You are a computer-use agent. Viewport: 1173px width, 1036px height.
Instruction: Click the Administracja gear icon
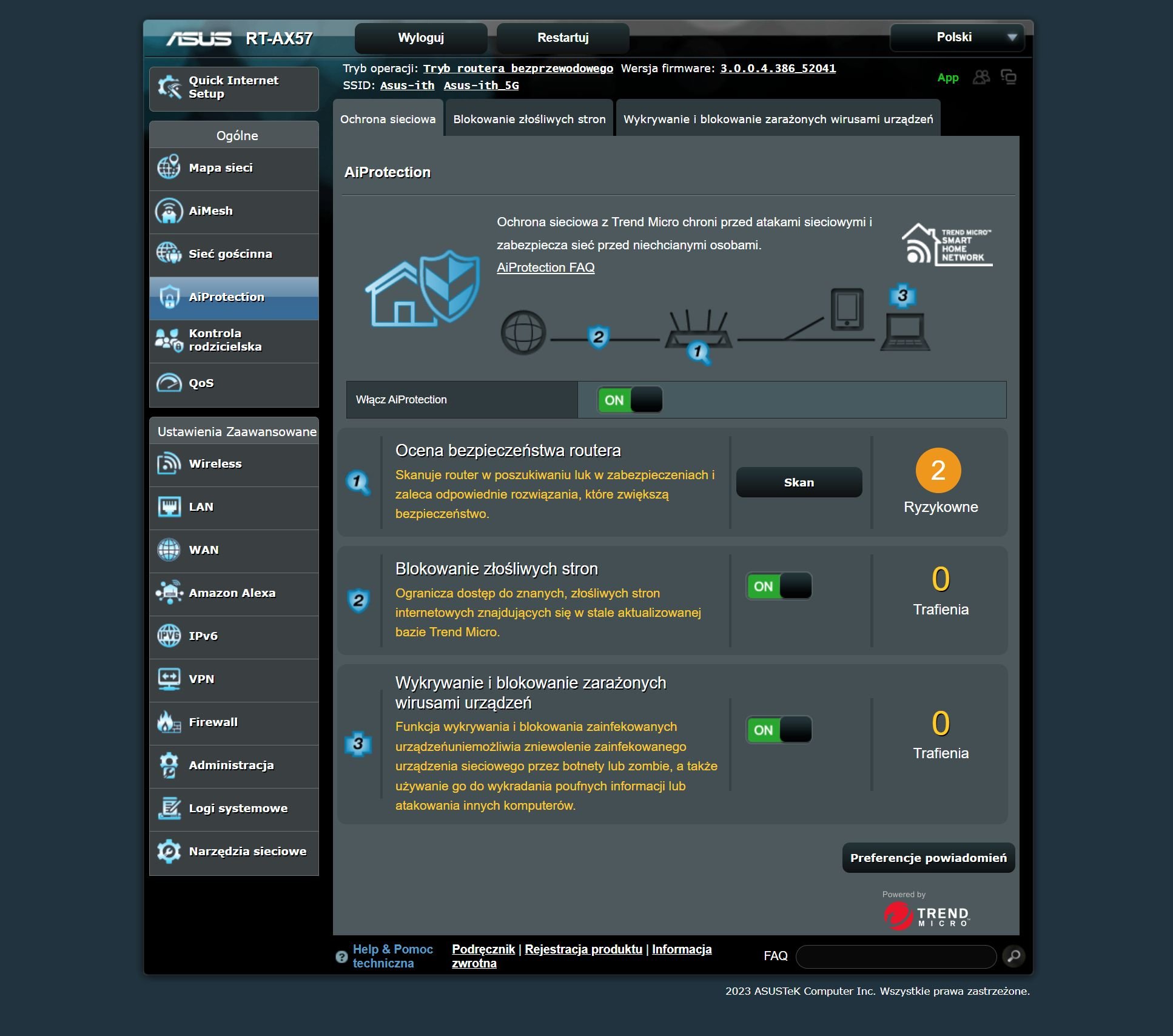click(x=169, y=765)
